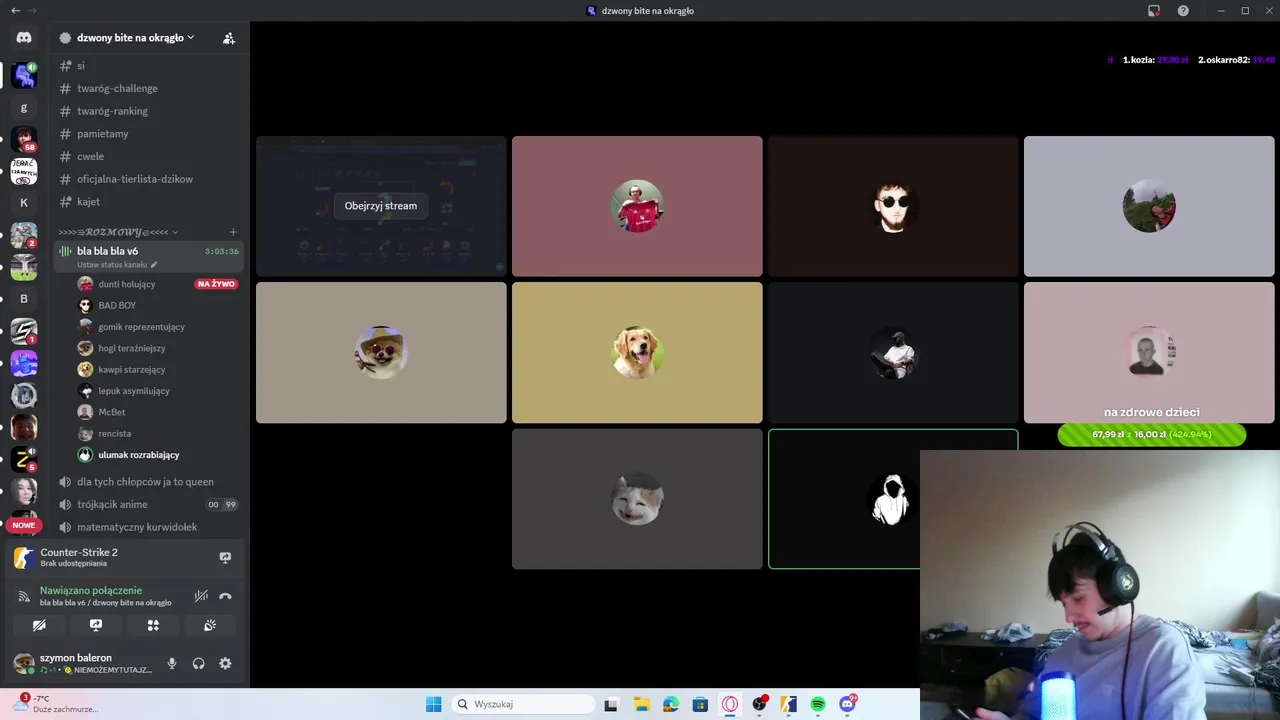Mute microphone in user panel

pos(172,663)
